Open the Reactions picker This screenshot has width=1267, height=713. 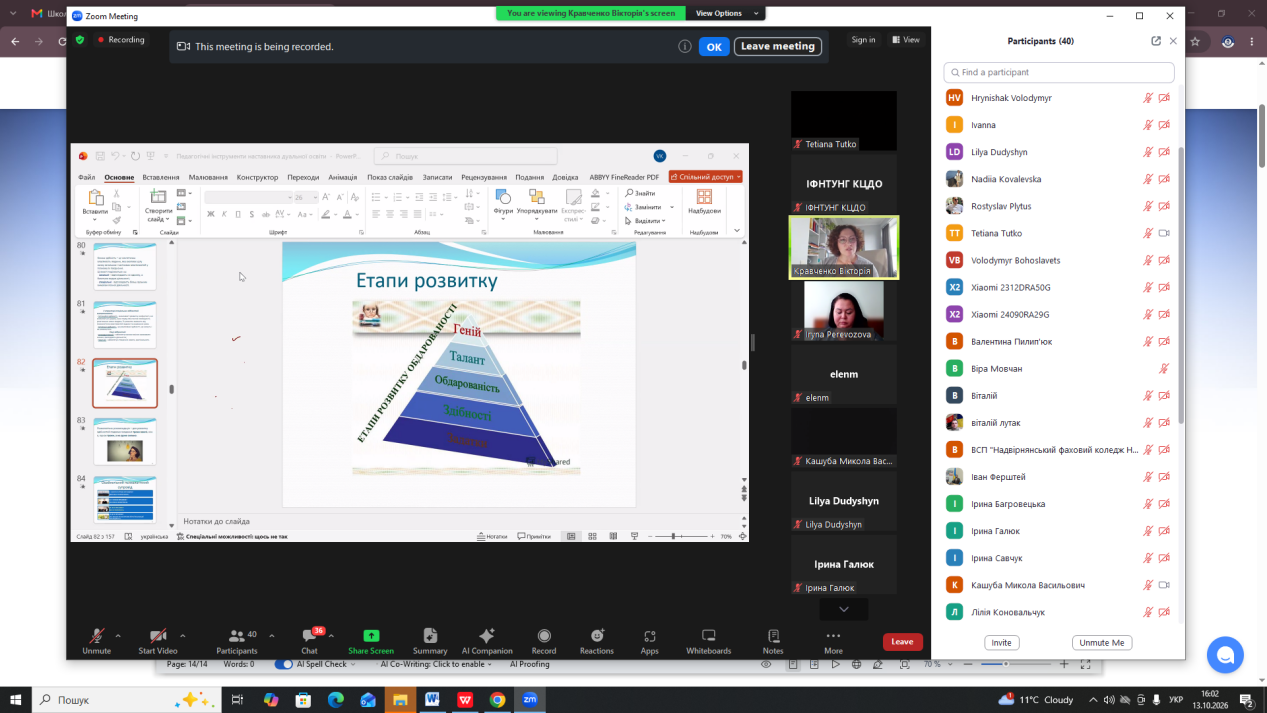597,640
